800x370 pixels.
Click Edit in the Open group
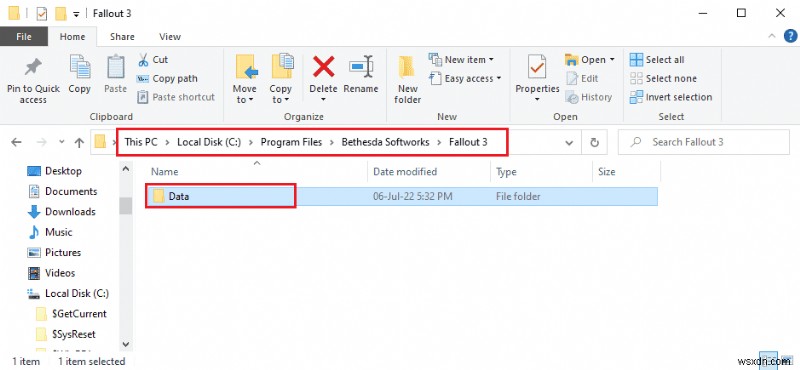click(582, 79)
